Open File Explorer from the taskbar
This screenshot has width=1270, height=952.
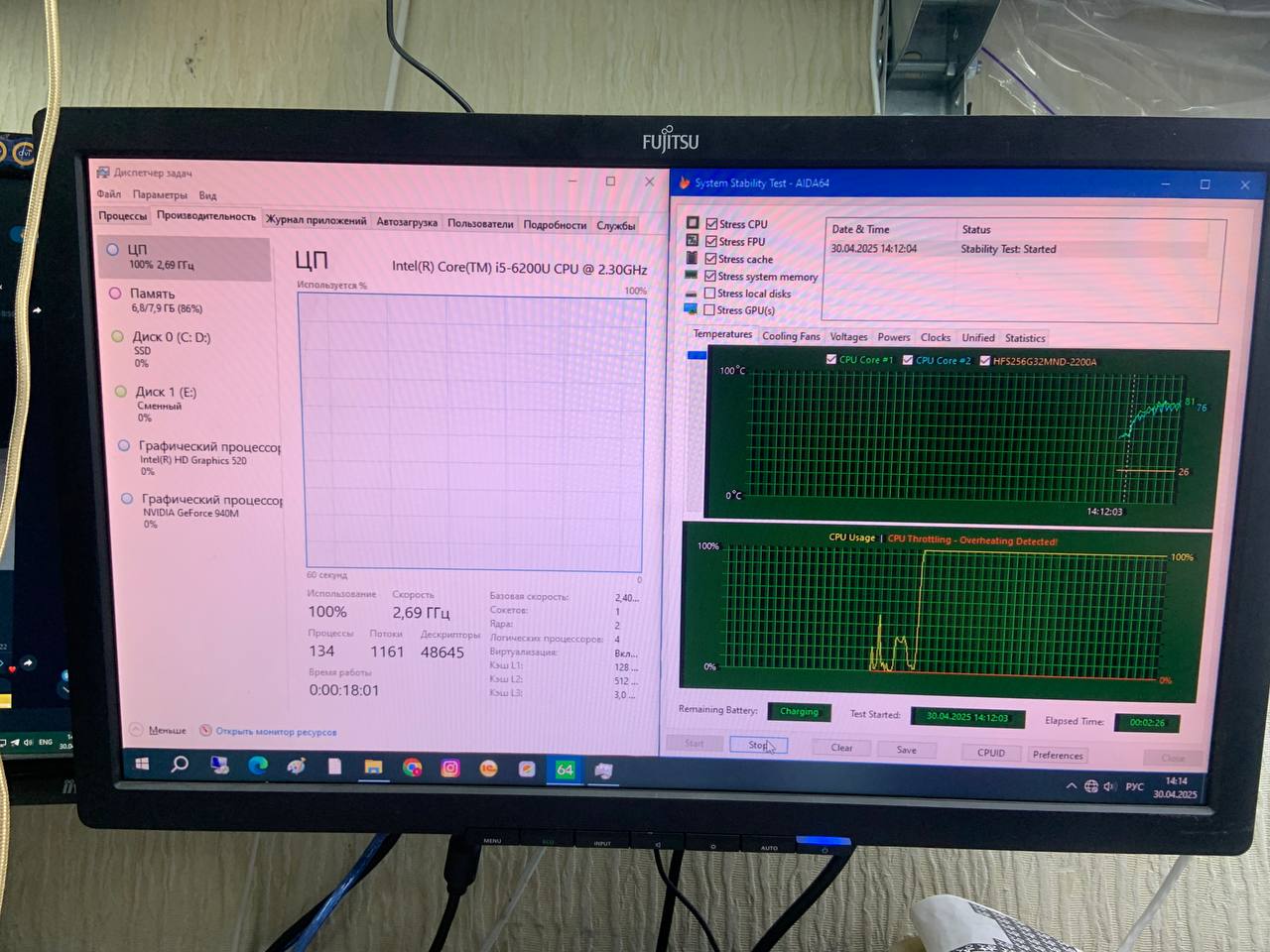373,767
